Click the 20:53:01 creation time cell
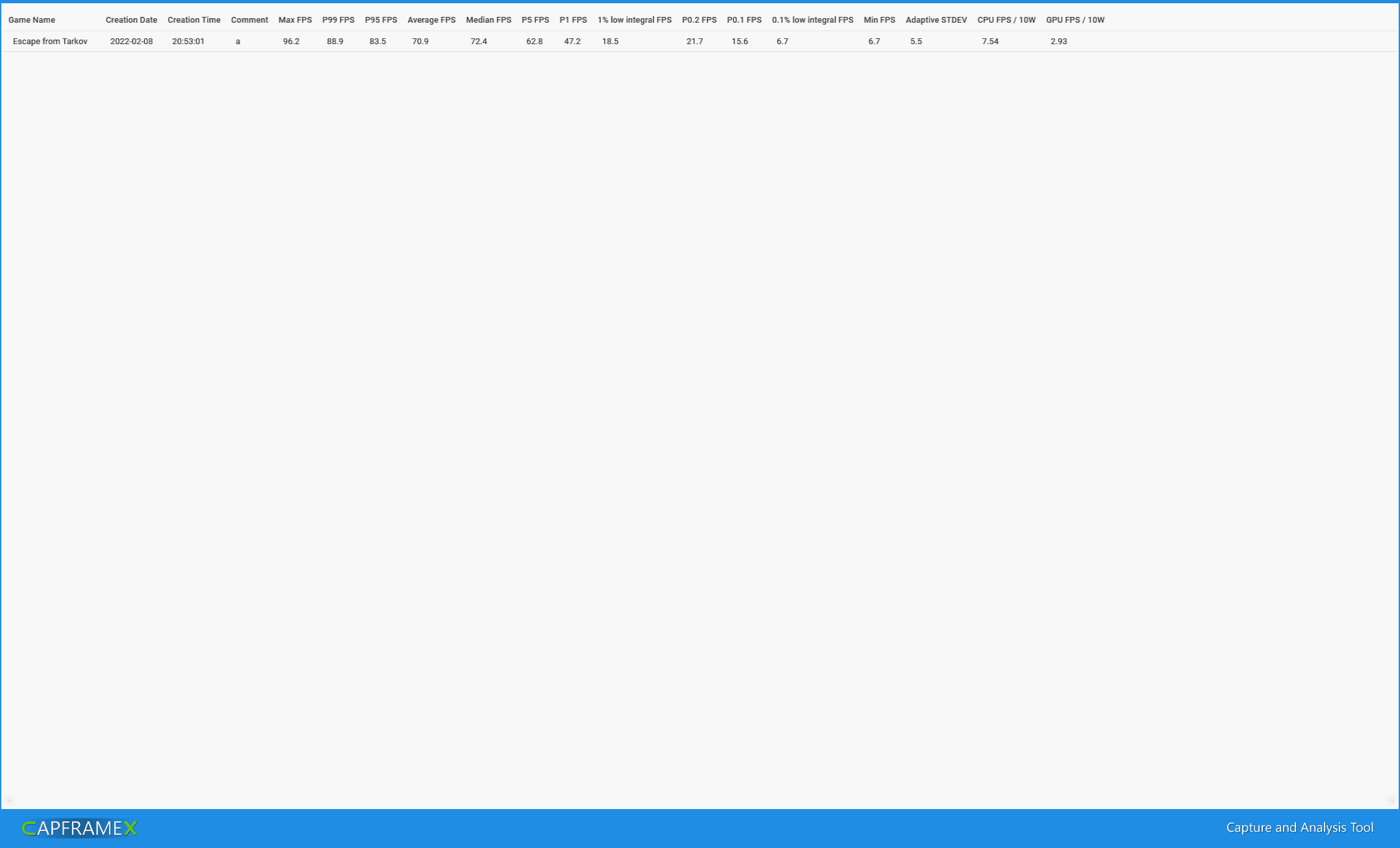 pos(188,42)
